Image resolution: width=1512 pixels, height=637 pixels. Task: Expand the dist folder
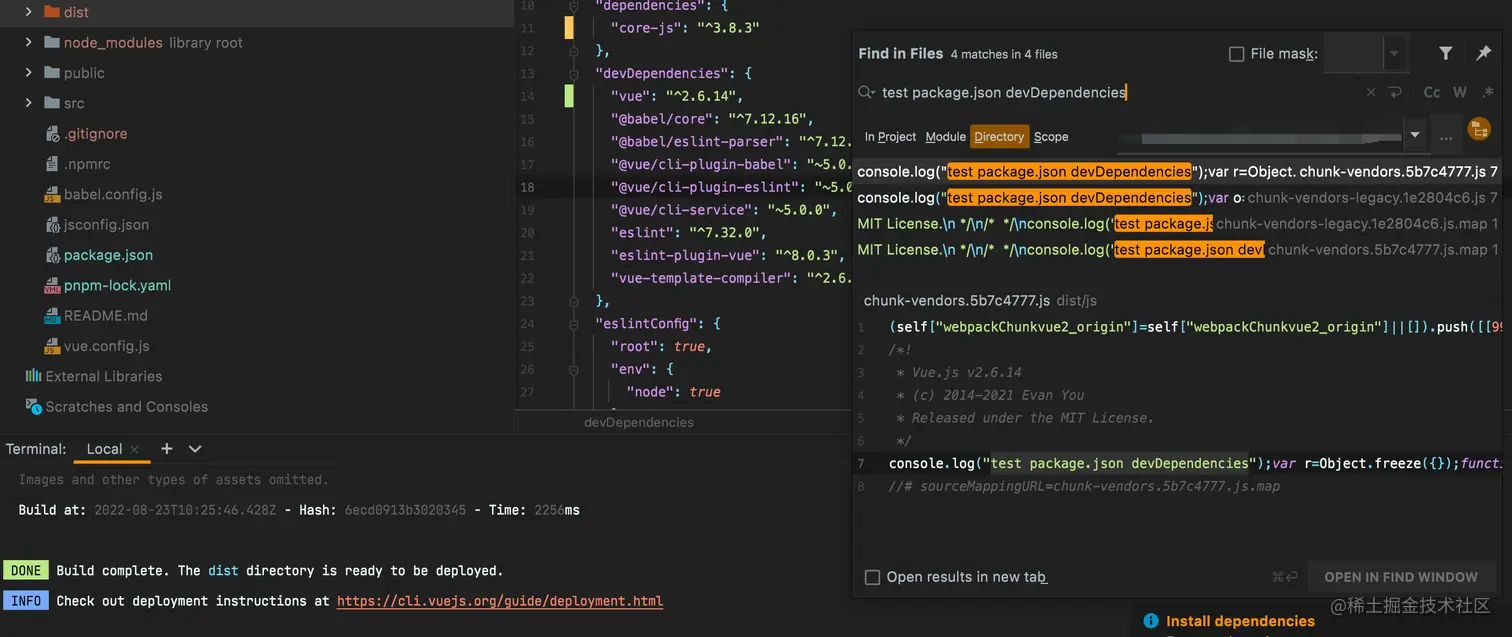point(28,12)
